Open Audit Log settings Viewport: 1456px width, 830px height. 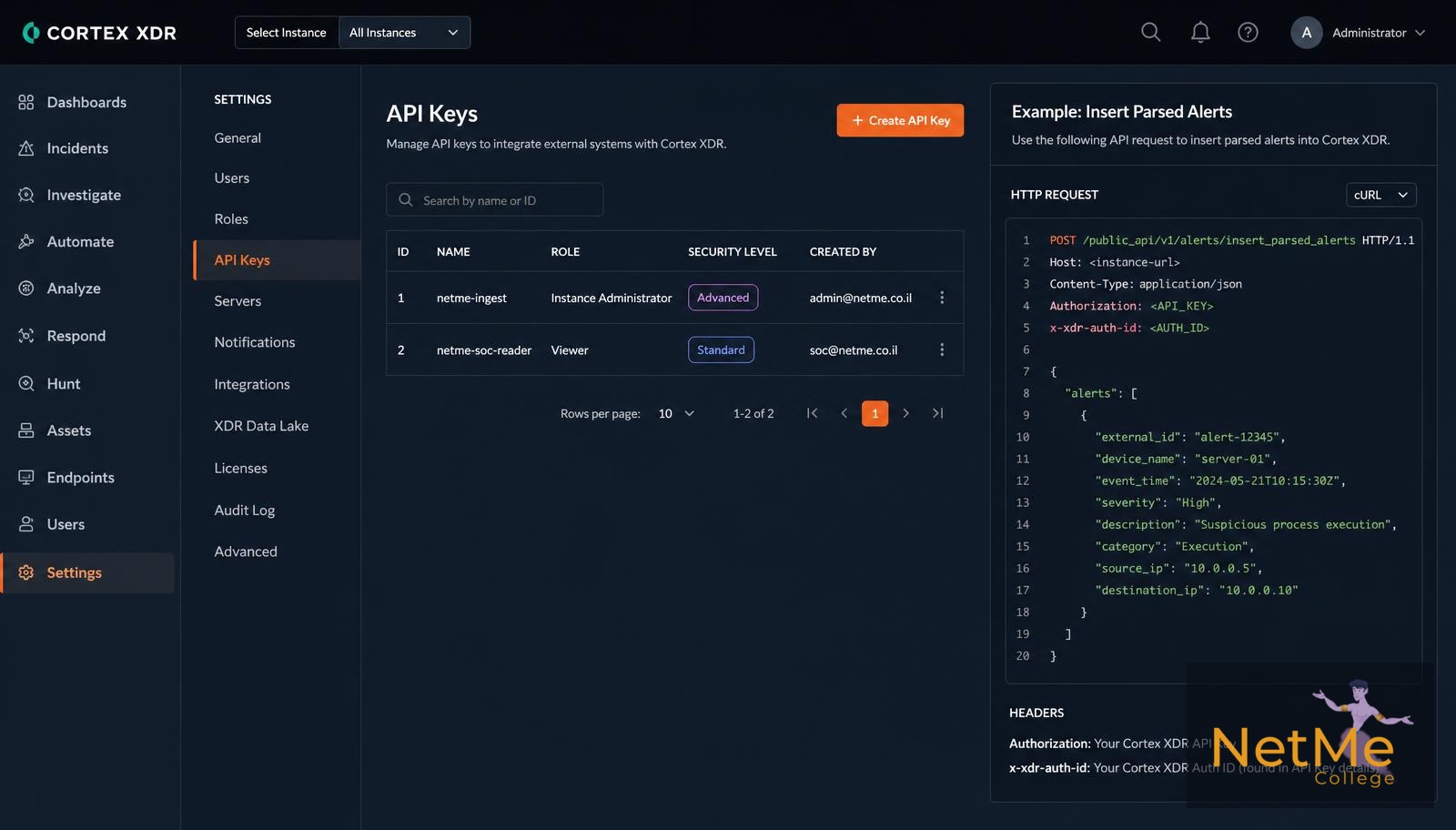pos(245,511)
